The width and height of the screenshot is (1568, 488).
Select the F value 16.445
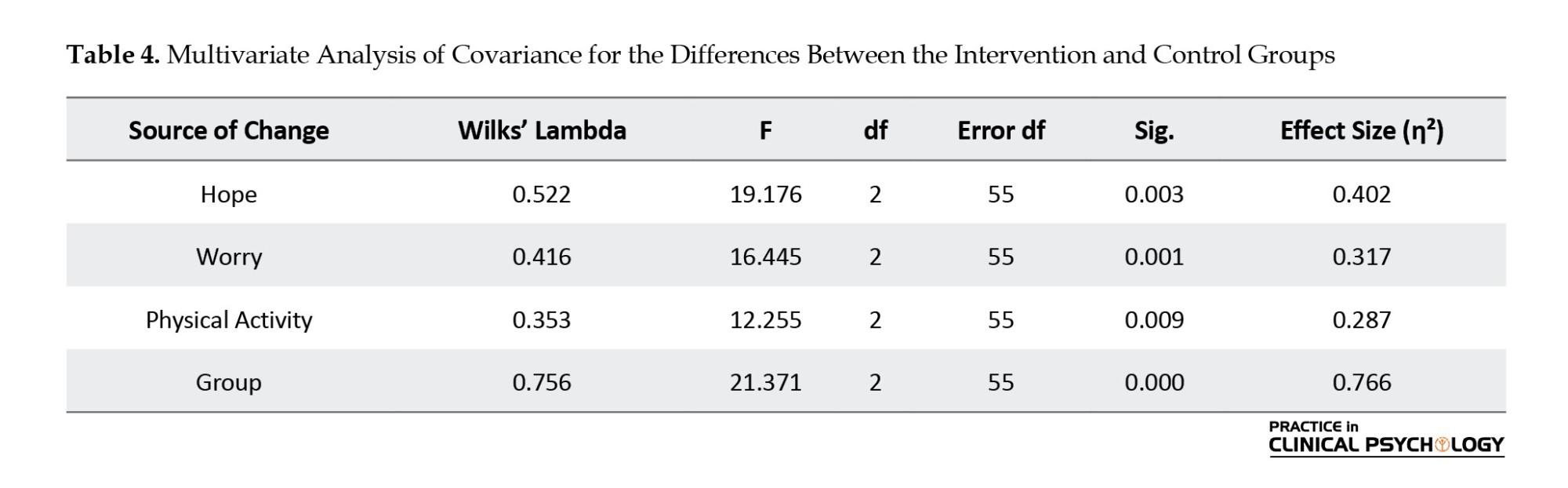765,257
